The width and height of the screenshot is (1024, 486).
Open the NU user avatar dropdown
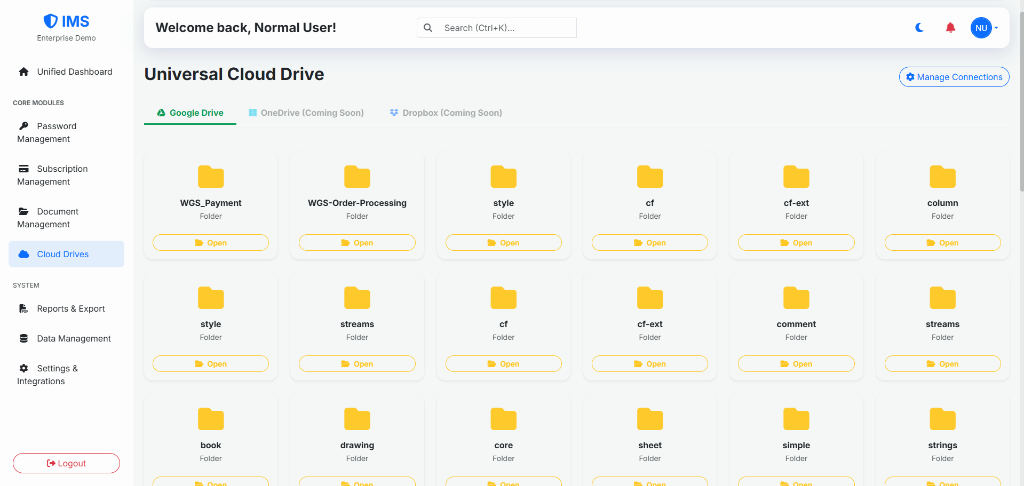click(x=984, y=27)
